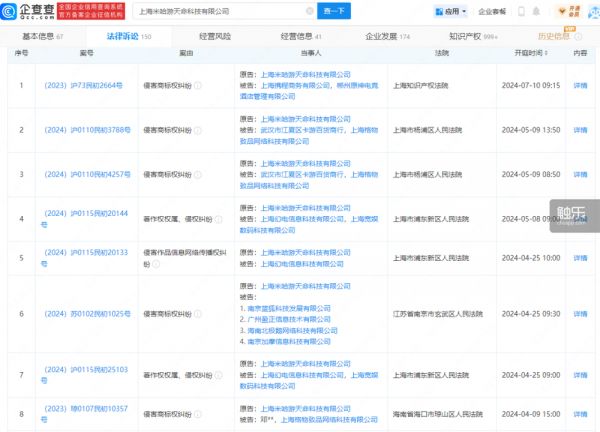Open 详情 for the row 6 Nanjing case
Viewport: 600px width, 432px height.
point(580,314)
